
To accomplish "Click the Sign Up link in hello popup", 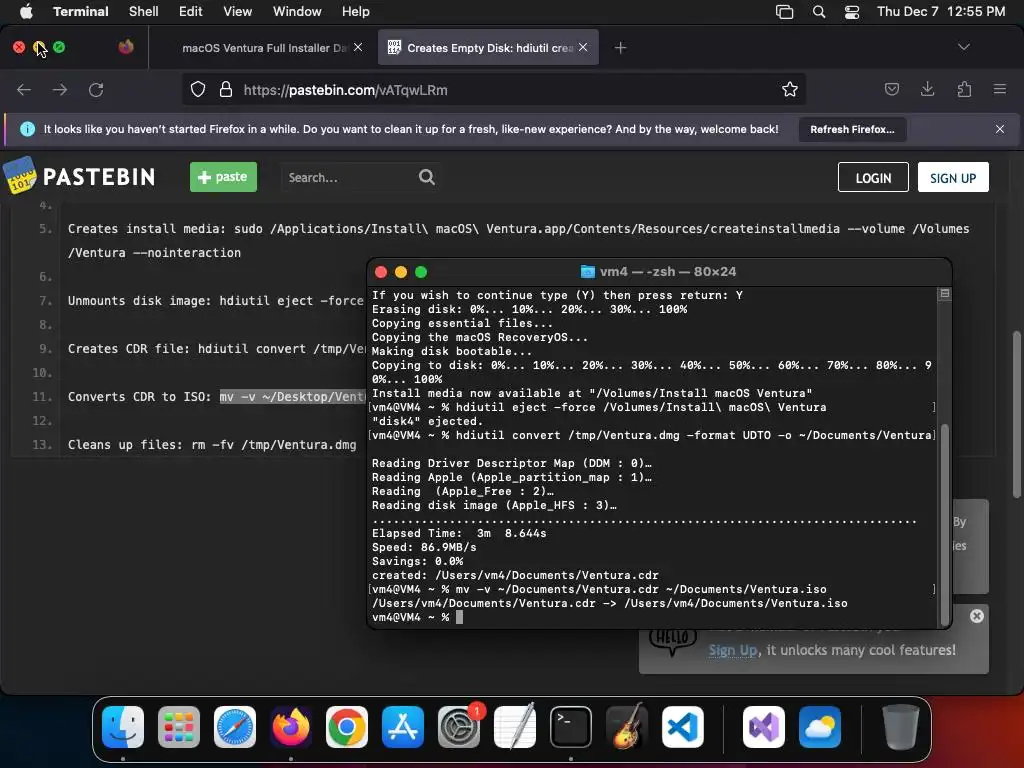I will pyautogui.click(x=732, y=650).
